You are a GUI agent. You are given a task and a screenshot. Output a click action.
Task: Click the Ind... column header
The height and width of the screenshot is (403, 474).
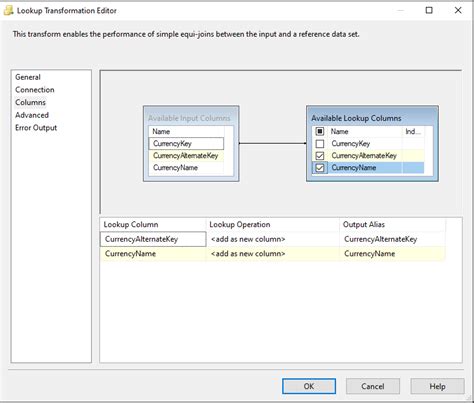413,131
